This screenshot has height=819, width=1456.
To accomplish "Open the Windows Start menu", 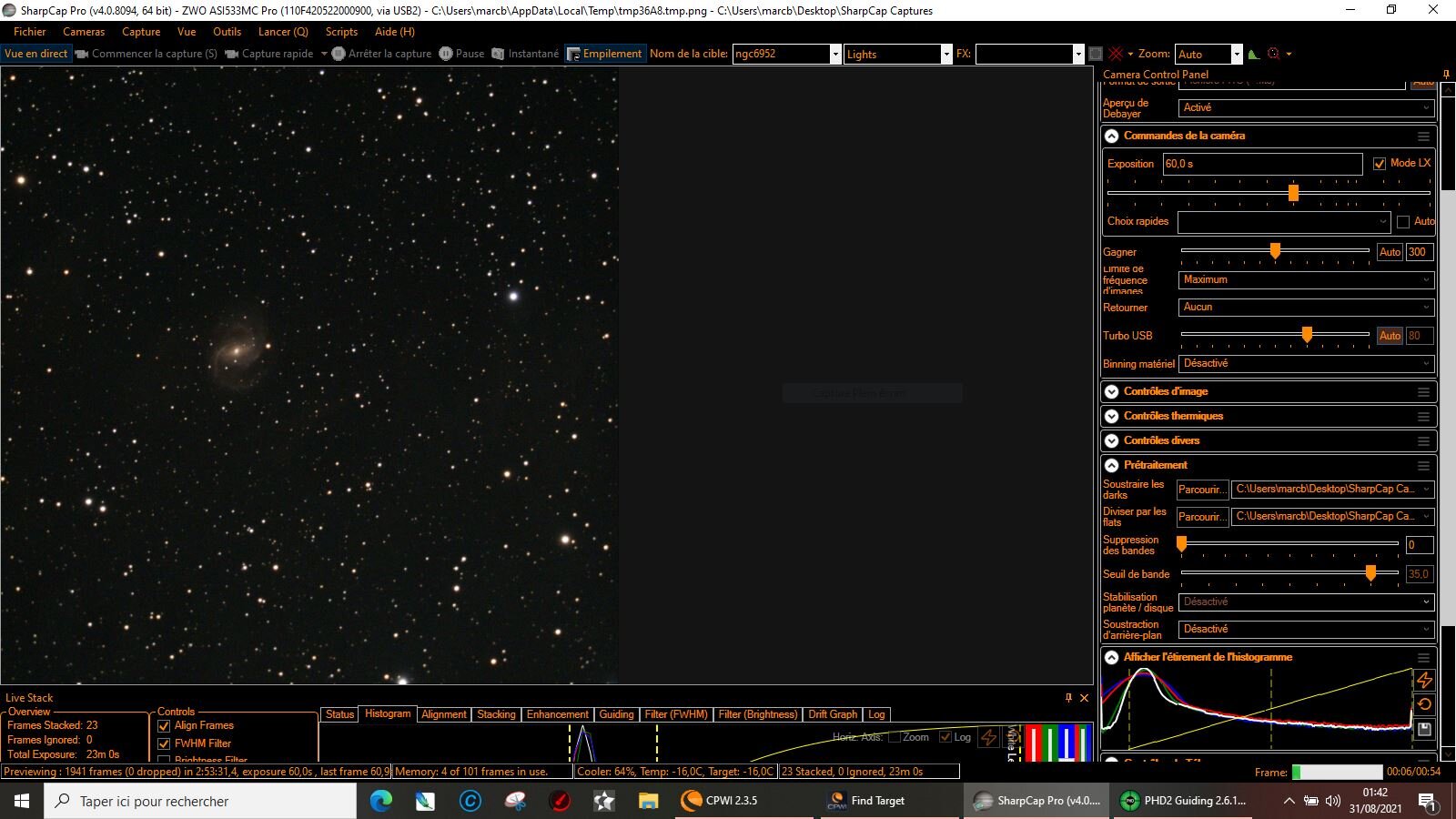I will click(22, 801).
